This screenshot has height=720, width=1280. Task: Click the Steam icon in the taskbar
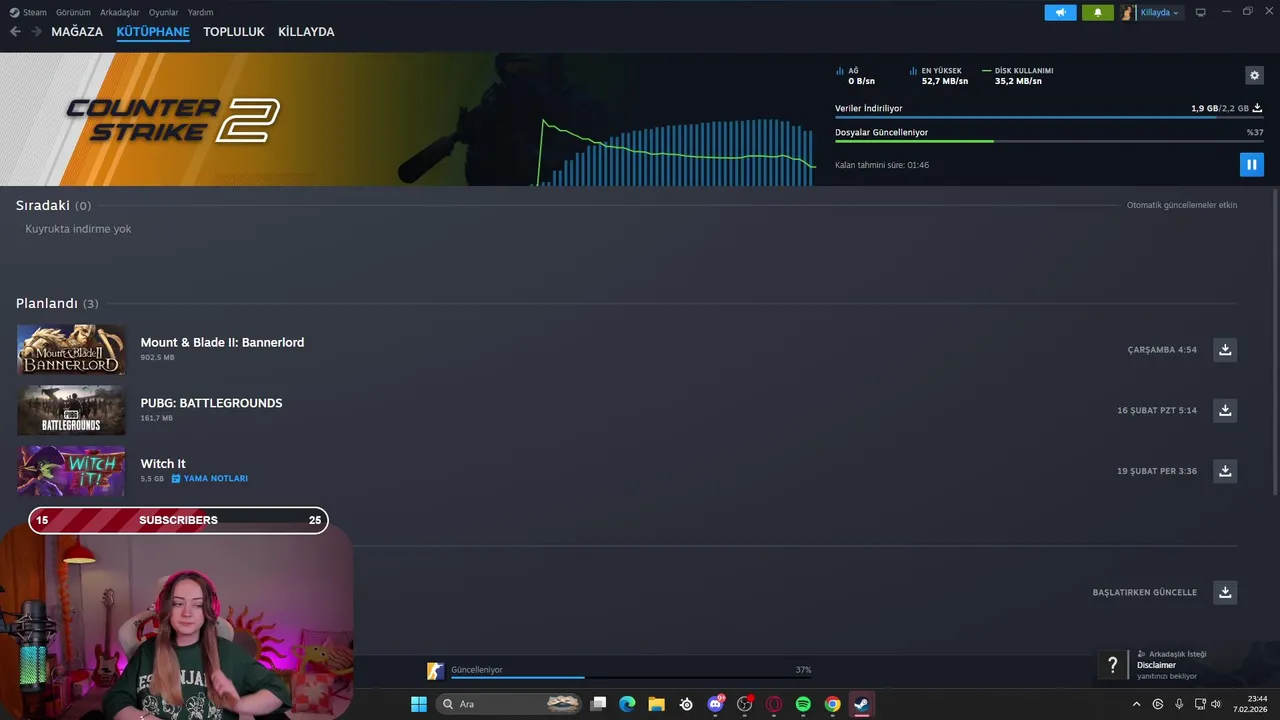pyautogui.click(x=861, y=704)
